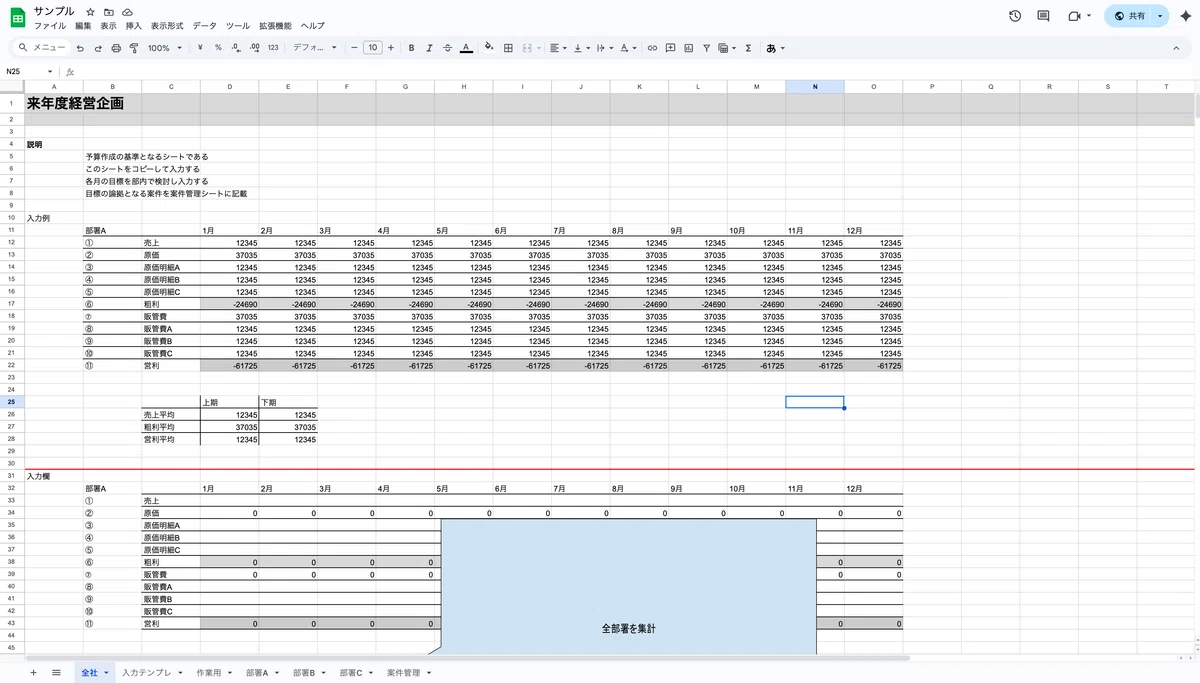The width and height of the screenshot is (1200, 683).
Task: Search menus in the メニュー box
Action: click(x=40, y=47)
